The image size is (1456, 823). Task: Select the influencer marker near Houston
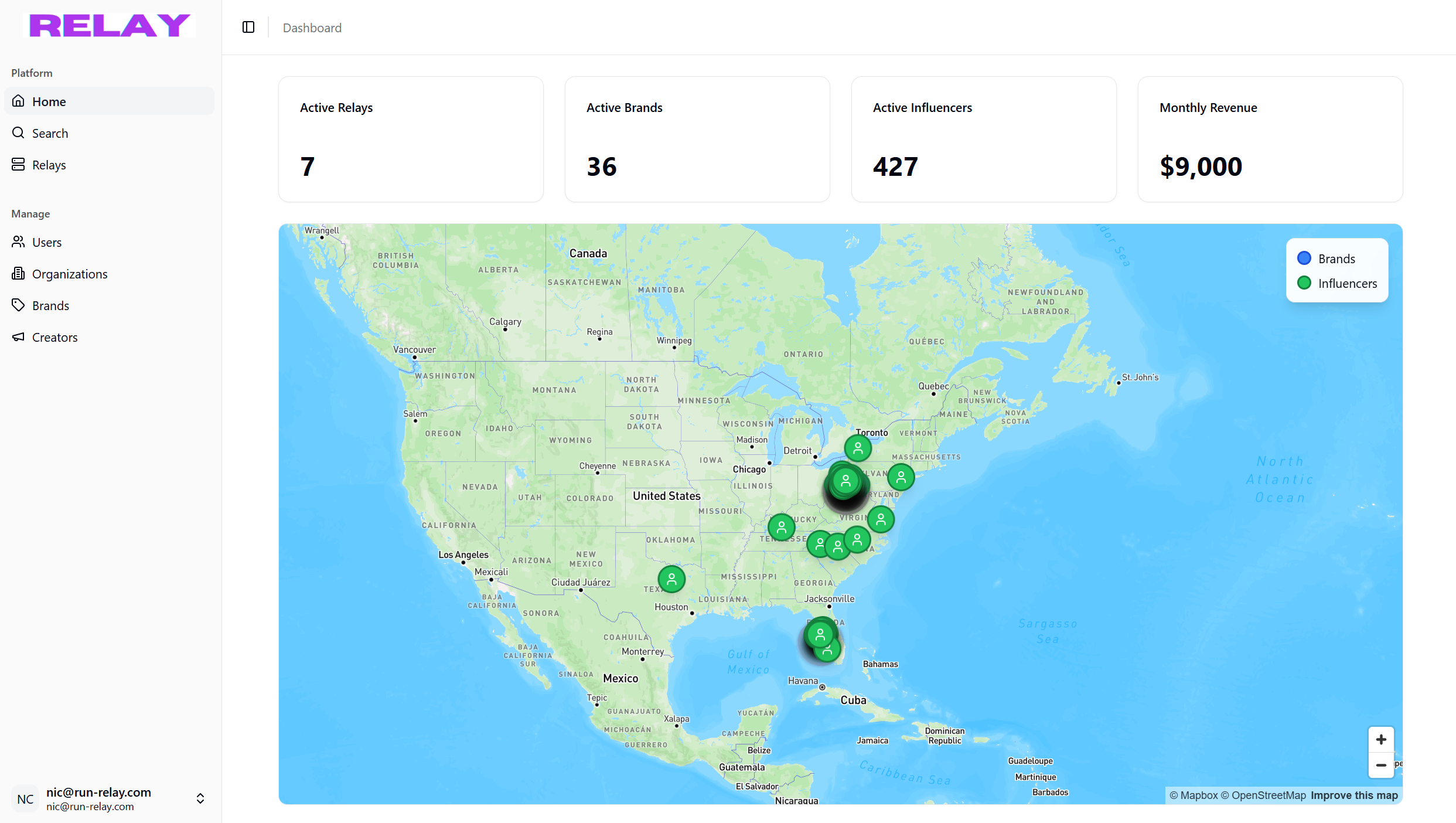point(671,579)
